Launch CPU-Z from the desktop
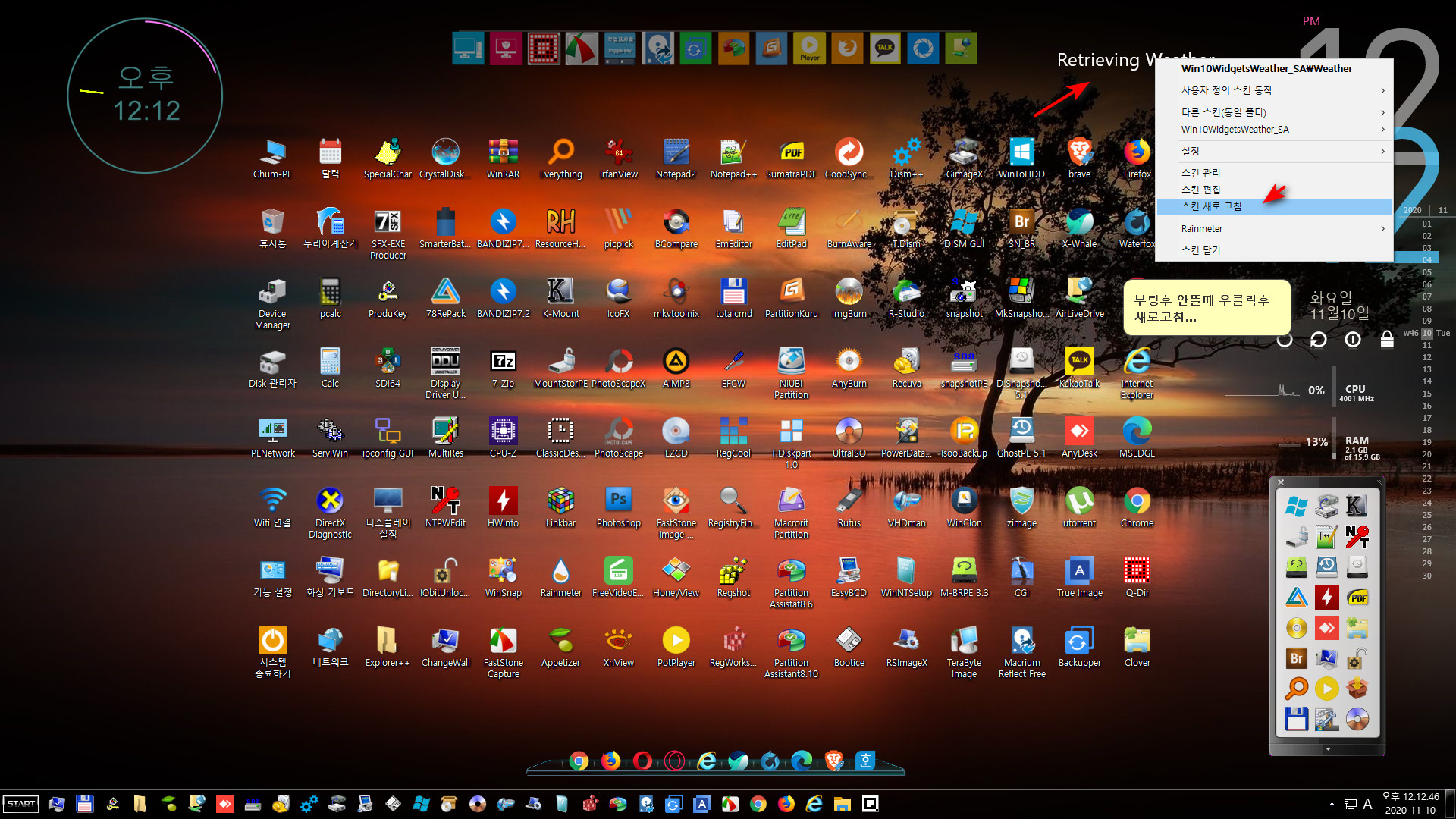 [503, 438]
